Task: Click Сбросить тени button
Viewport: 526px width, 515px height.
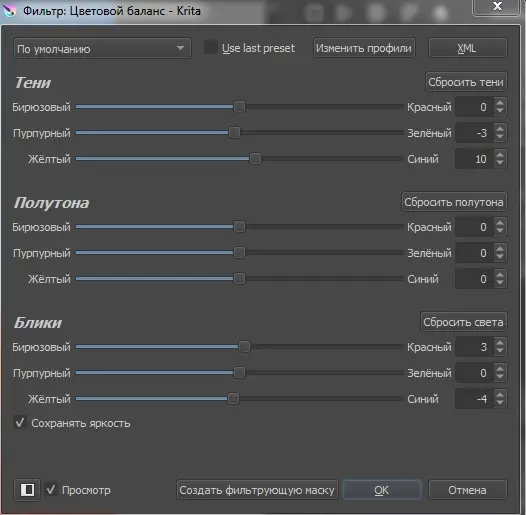Action: 466,82
